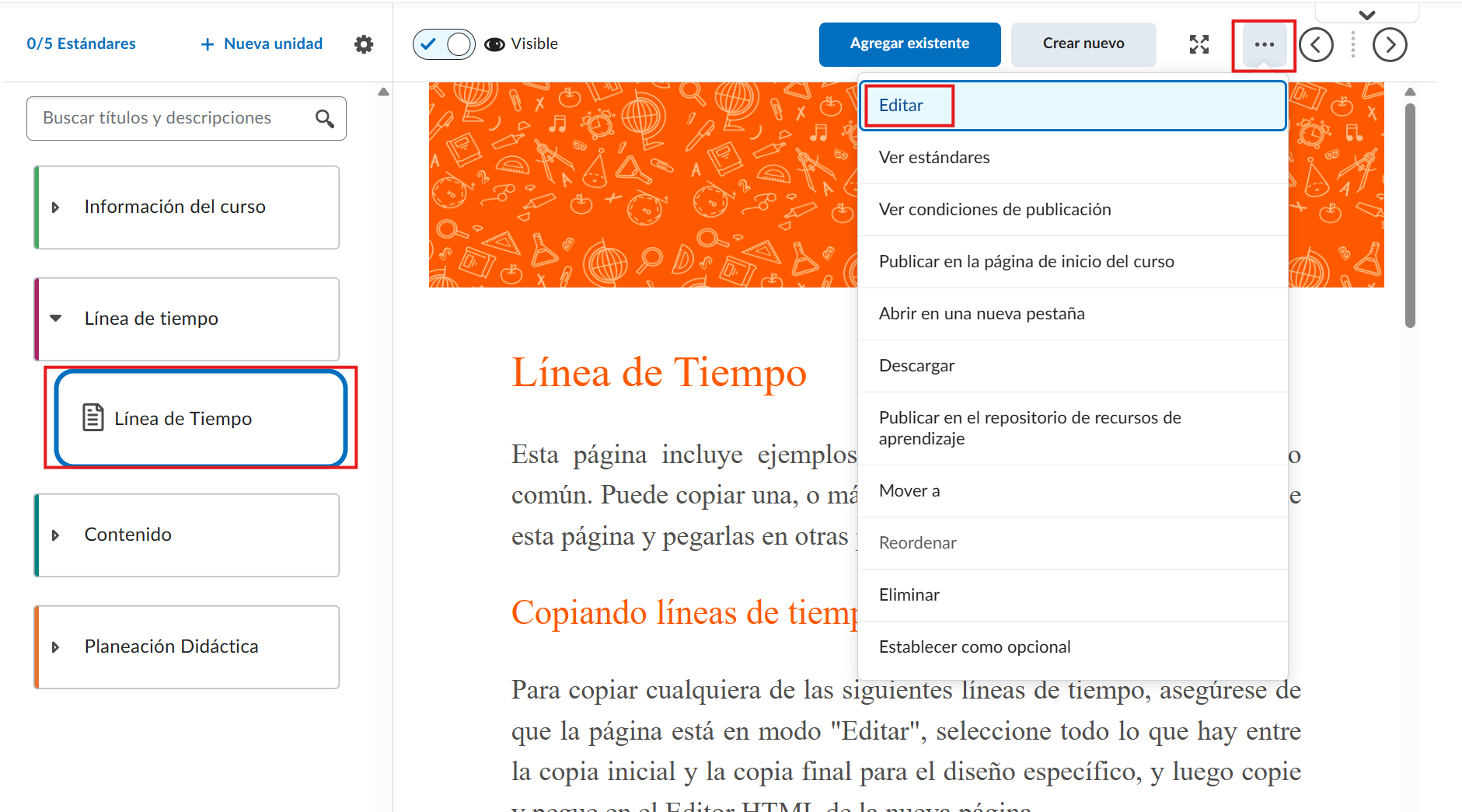Select Eliminar from the menu
The height and width of the screenshot is (812, 1462).
tap(909, 595)
